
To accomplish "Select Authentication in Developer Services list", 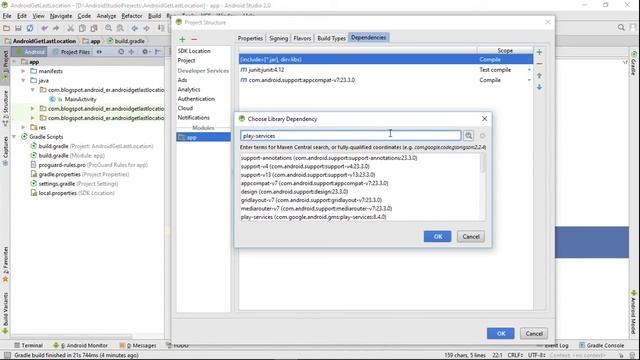I will tap(196, 99).
